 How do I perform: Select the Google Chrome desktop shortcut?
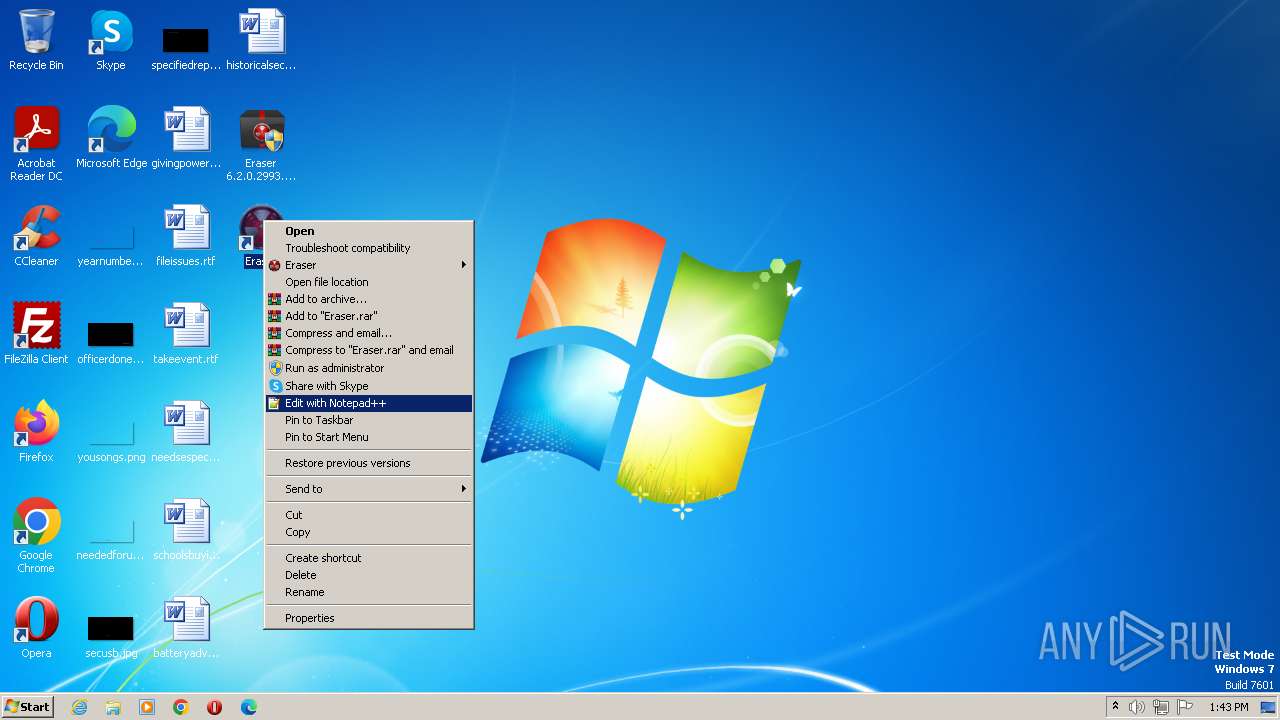(x=36, y=536)
